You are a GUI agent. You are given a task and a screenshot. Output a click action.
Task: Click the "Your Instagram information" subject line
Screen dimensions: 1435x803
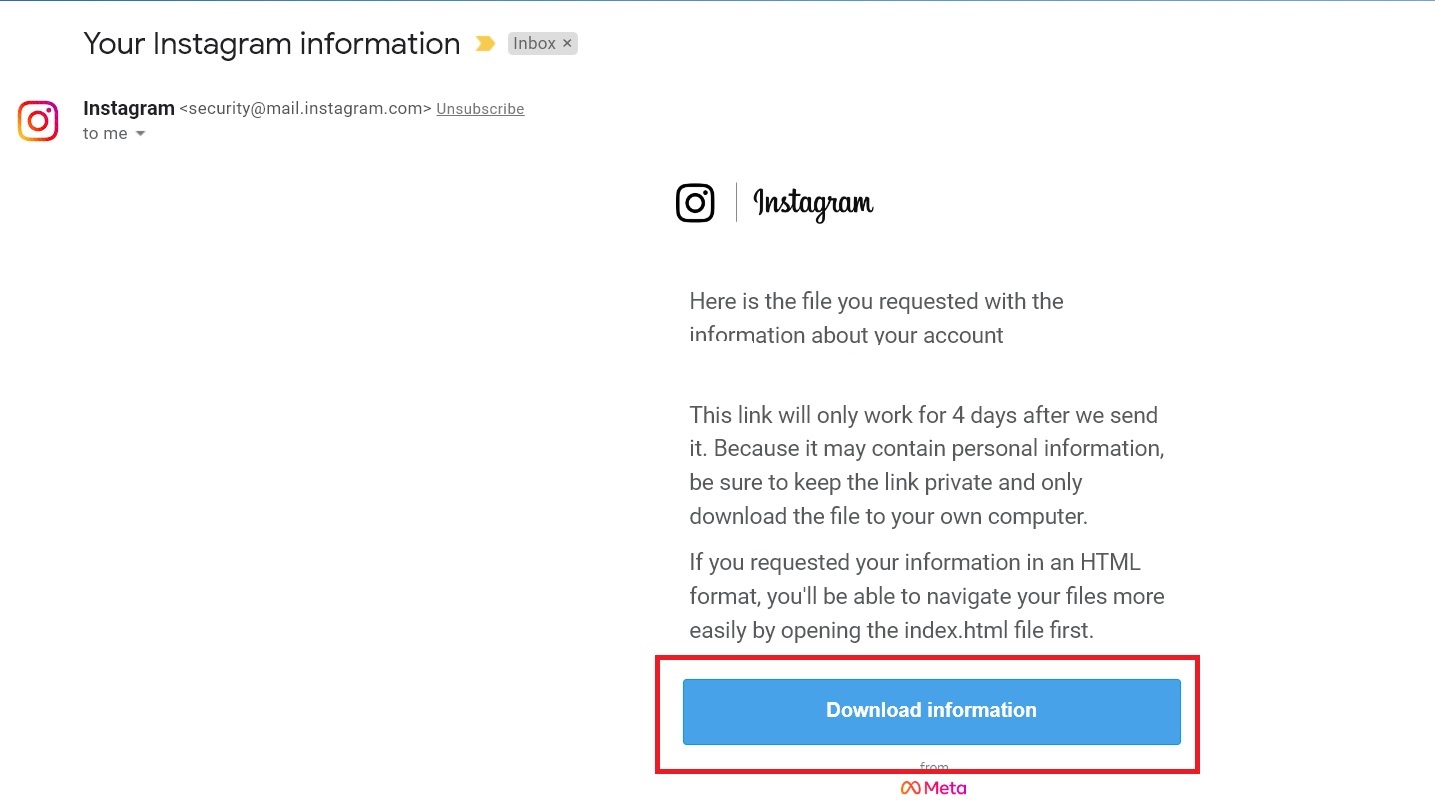click(271, 44)
